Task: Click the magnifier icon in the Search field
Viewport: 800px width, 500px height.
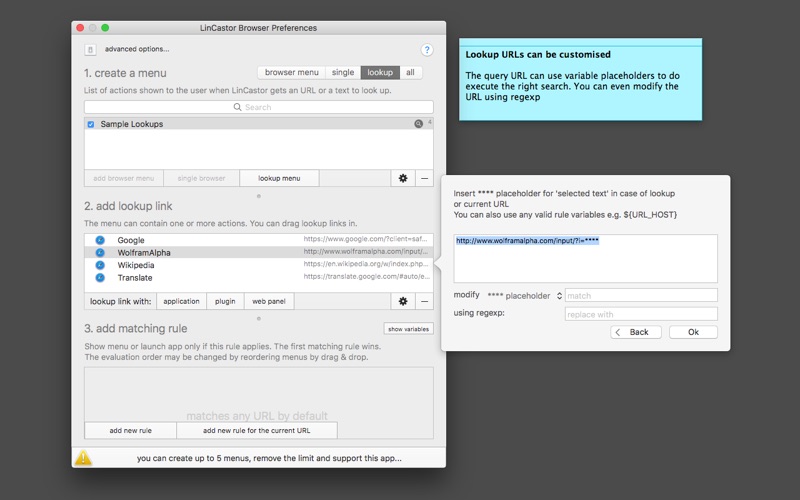Action: (237, 107)
